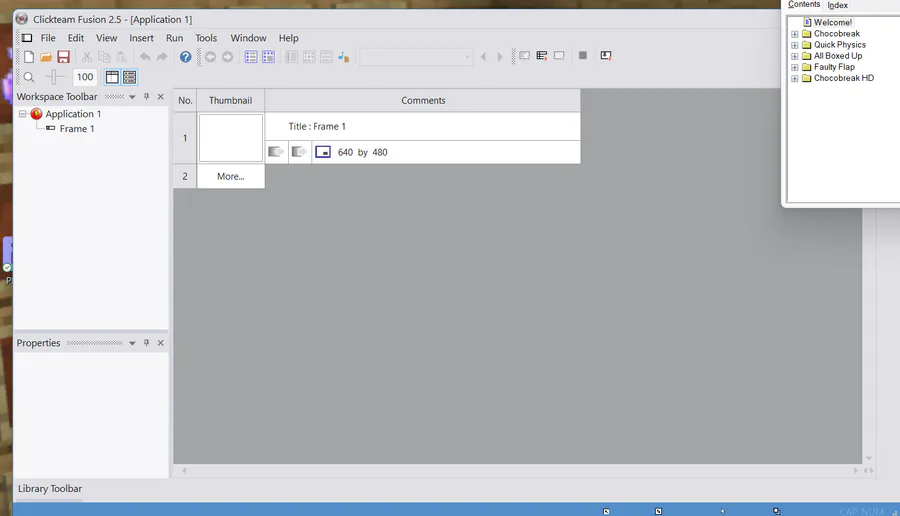The height and width of the screenshot is (516, 900).
Task: Toggle the show headers view button
Action: (x=112, y=77)
